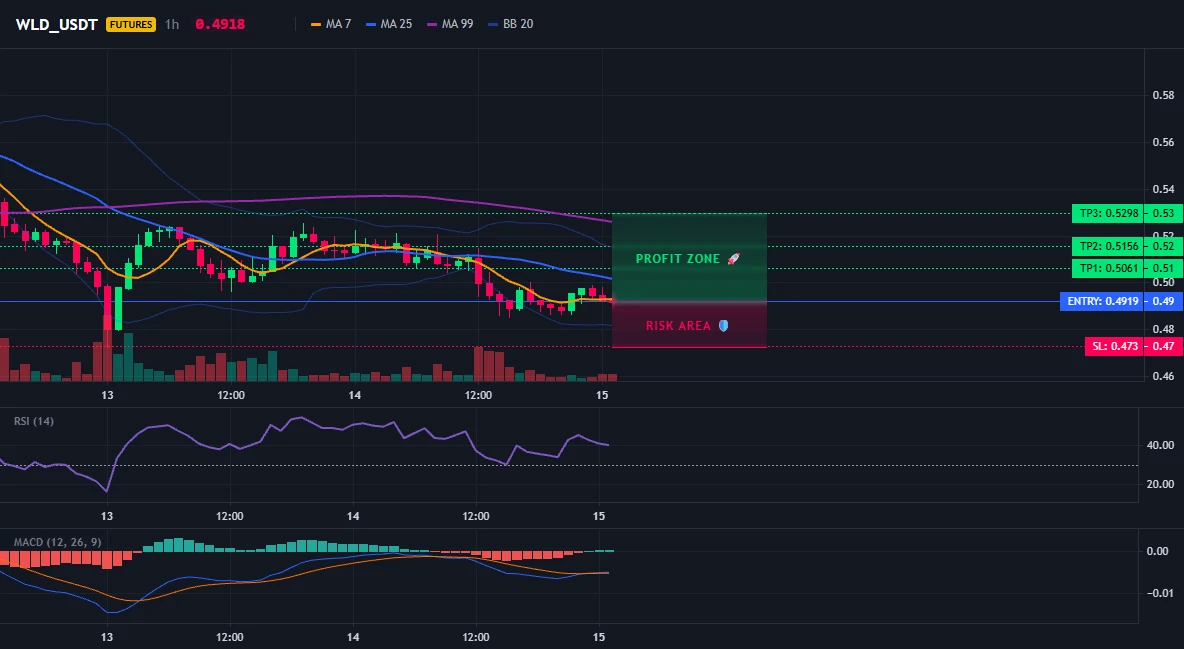Toggle the BB 20 legend entry
This screenshot has width=1184, height=649.
[510, 24]
